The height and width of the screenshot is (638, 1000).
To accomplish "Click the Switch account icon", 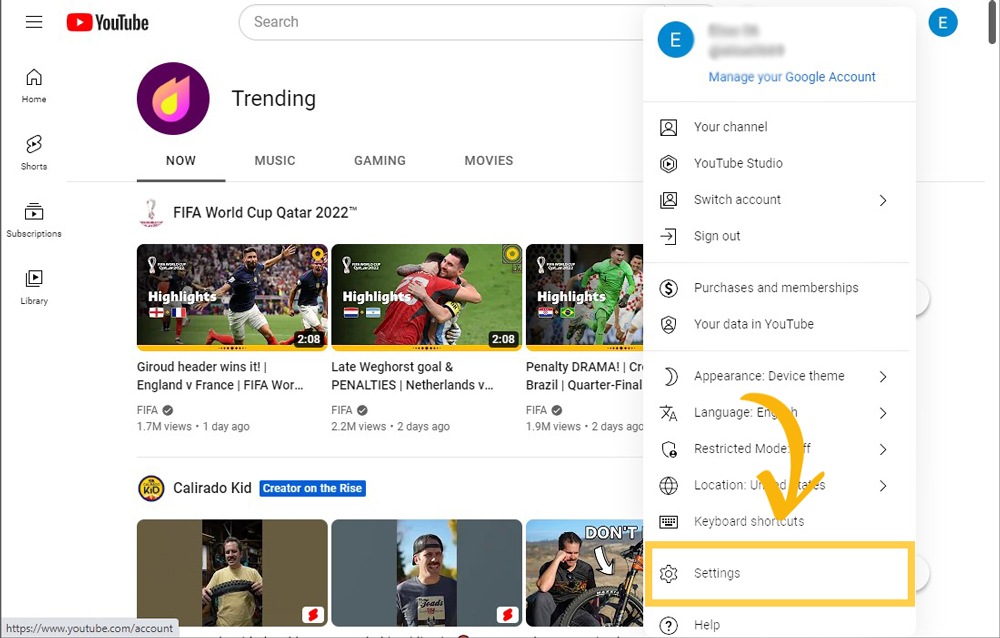I will tap(668, 200).
